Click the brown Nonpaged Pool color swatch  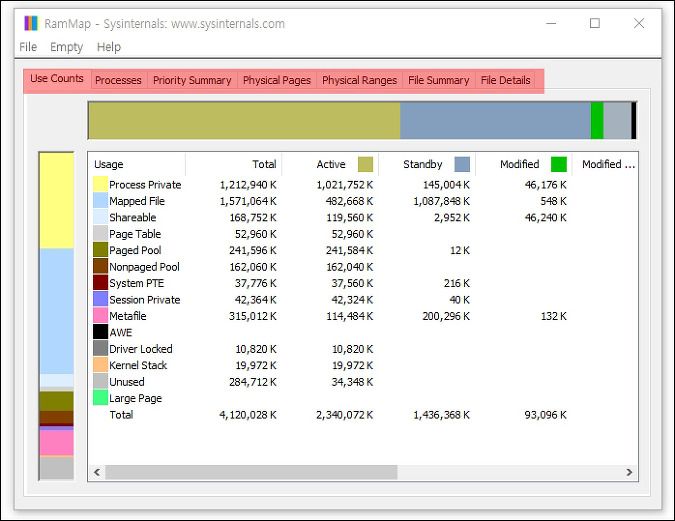(x=100, y=267)
